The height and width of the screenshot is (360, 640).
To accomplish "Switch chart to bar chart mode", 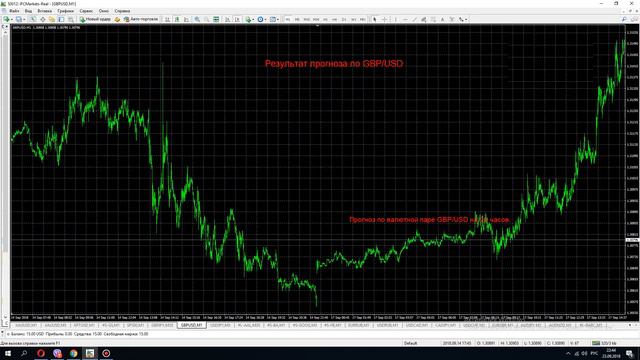I will (167, 19).
